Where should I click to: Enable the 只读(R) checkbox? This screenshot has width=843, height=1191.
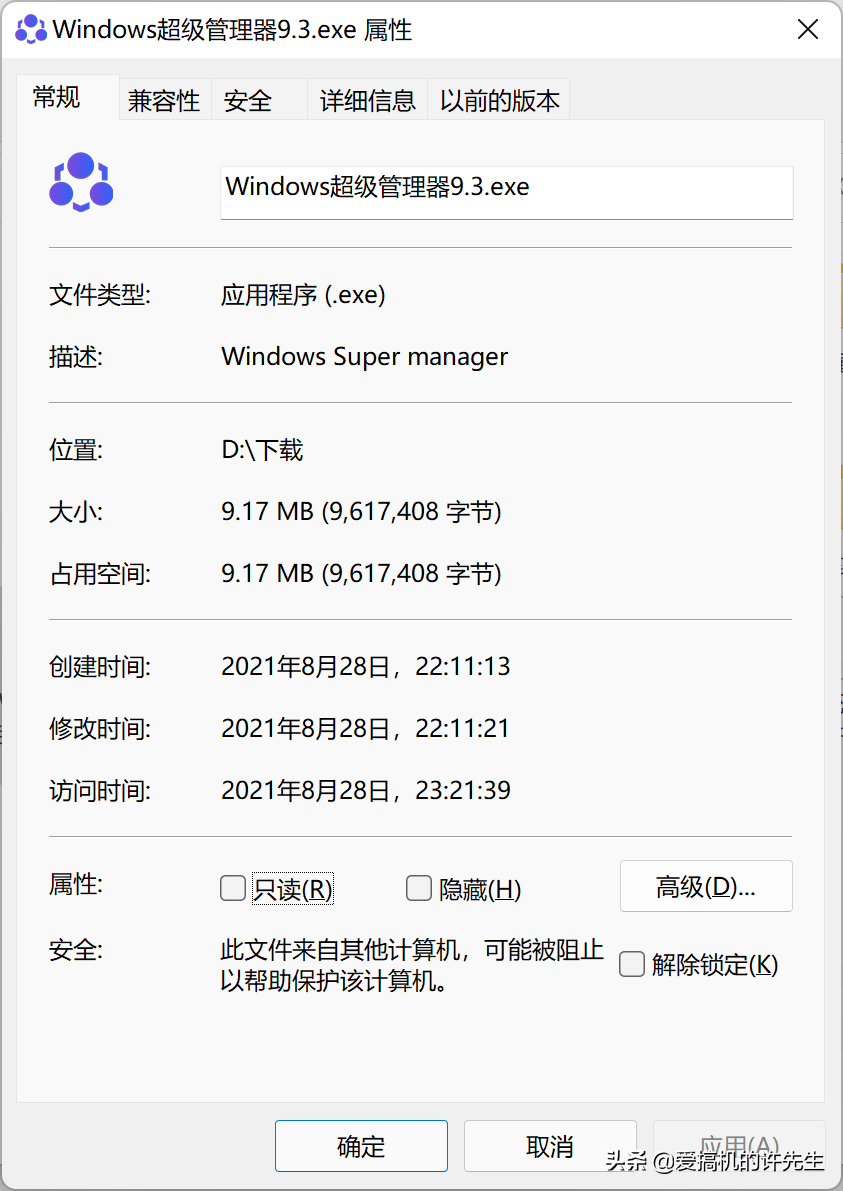point(233,888)
